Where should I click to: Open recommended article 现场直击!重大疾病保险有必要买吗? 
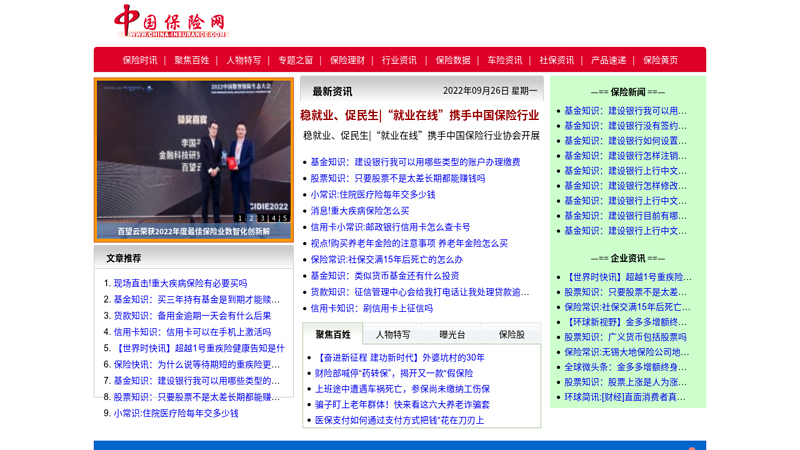180,284
